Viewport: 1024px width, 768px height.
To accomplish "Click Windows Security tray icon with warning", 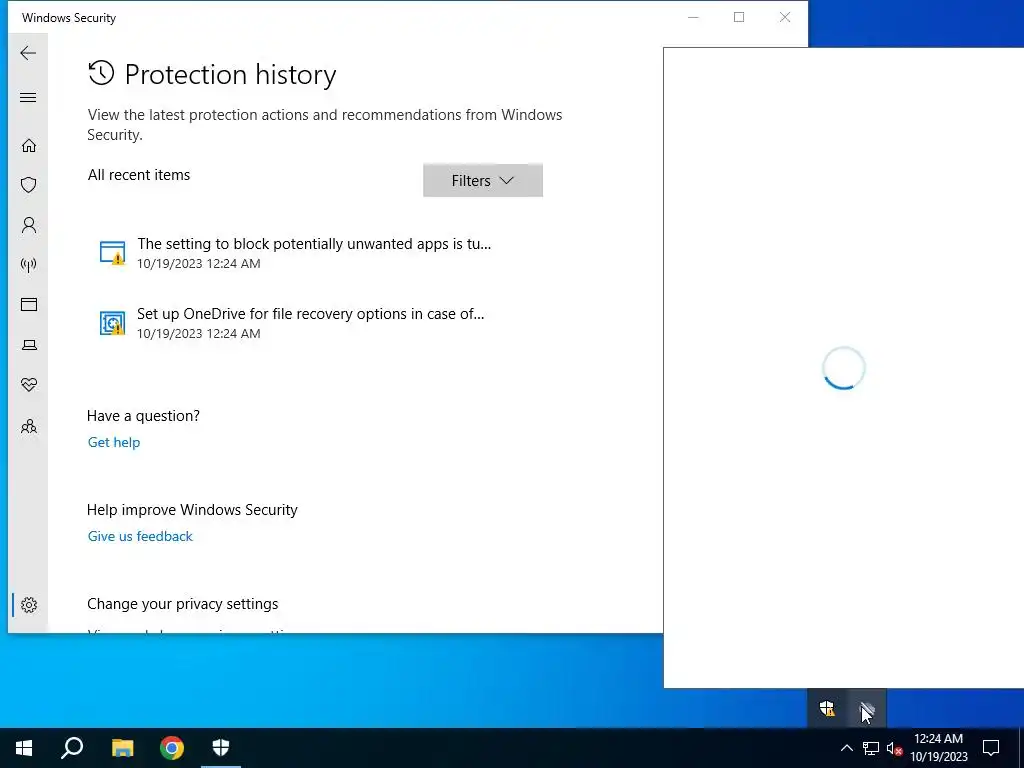I will click(827, 709).
